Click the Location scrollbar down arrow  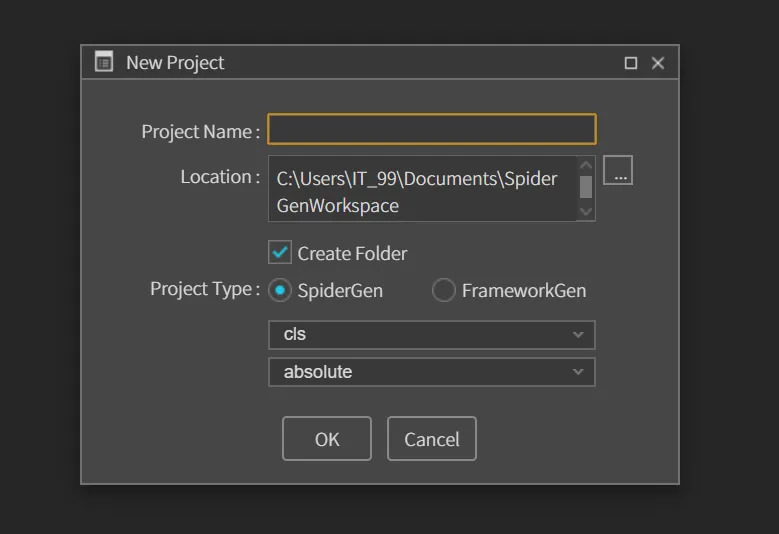(x=586, y=212)
